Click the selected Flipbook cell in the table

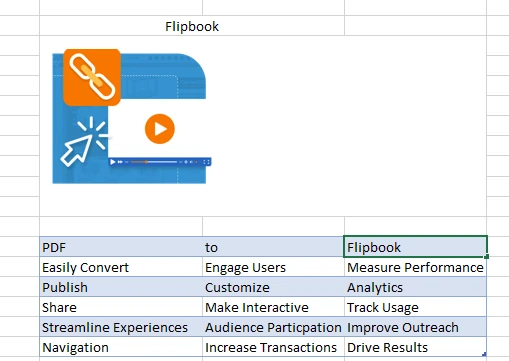[x=415, y=247]
